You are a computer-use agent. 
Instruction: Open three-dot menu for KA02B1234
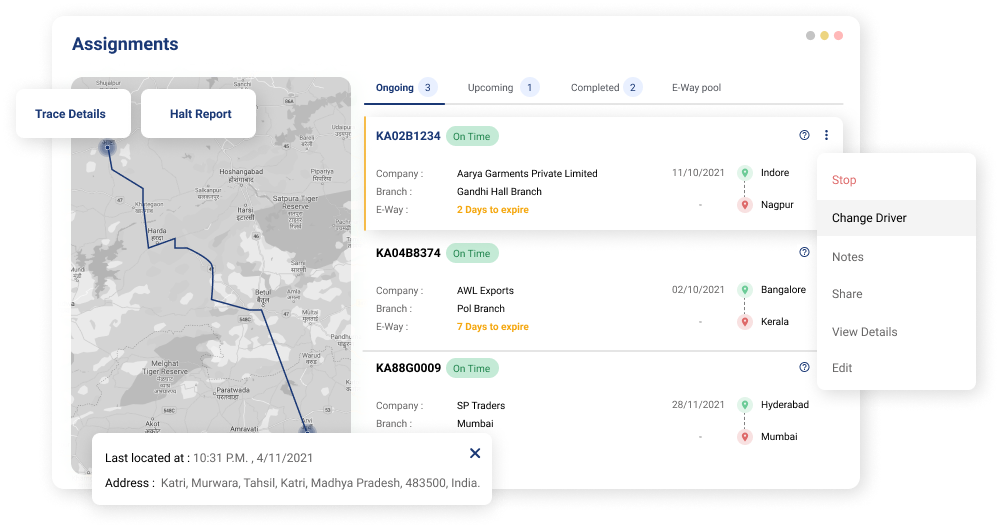tap(826, 135)
